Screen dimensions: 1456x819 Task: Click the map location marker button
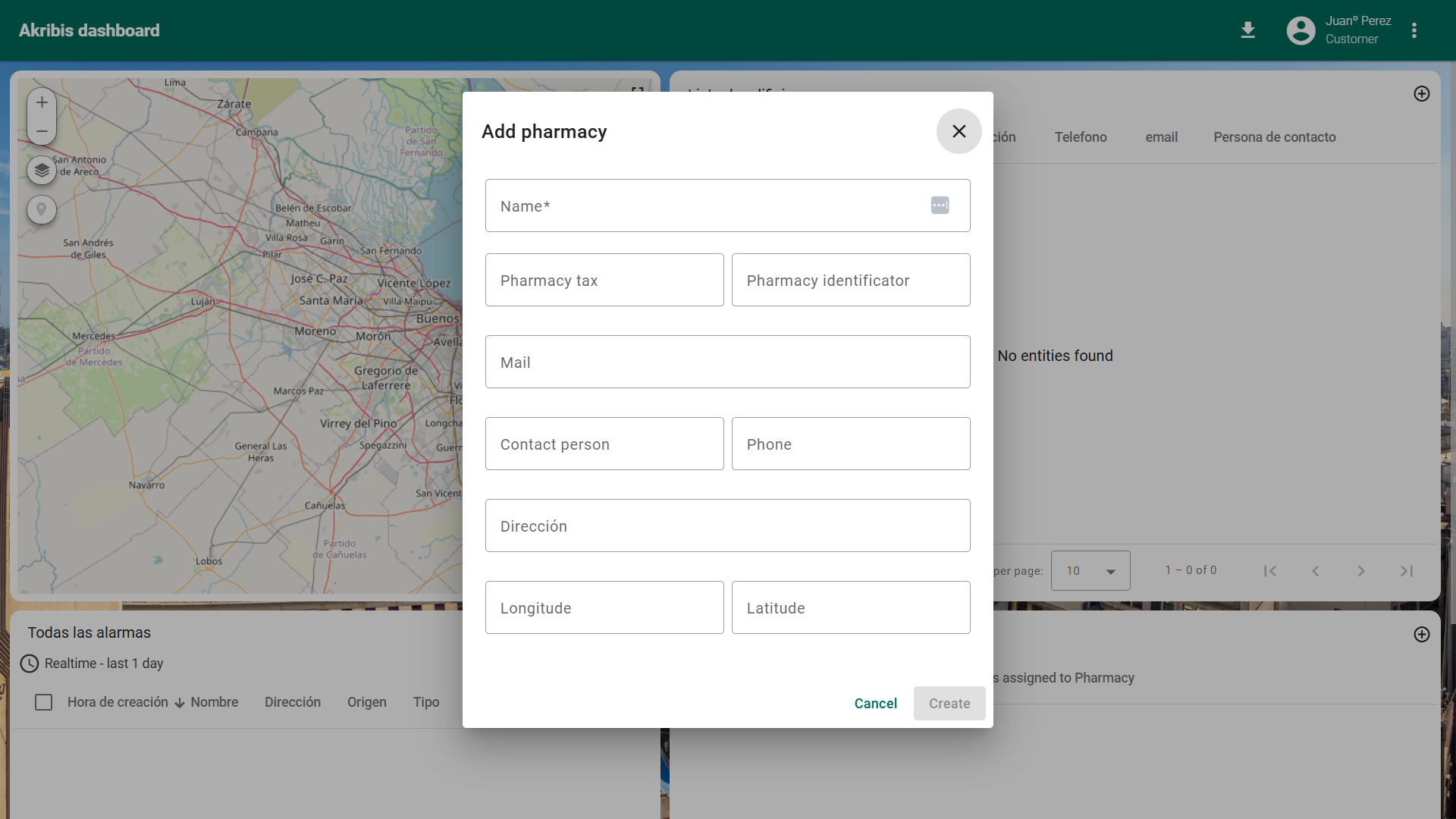42,209
